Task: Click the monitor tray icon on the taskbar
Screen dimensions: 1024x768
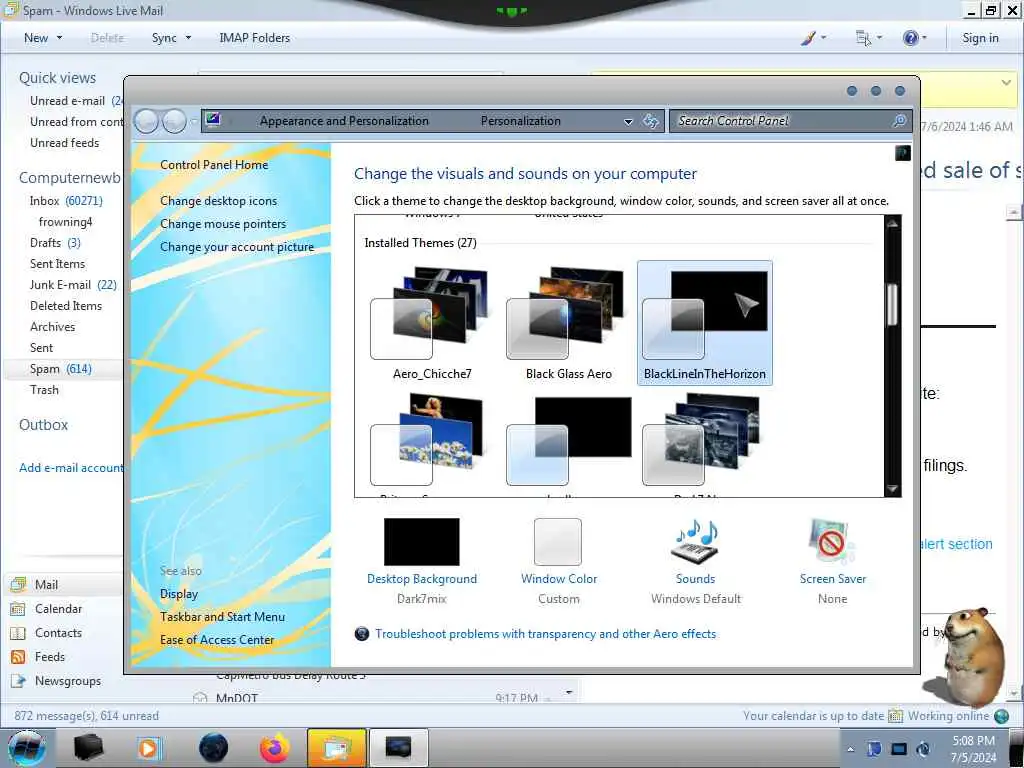Action: tap(899, 749)
